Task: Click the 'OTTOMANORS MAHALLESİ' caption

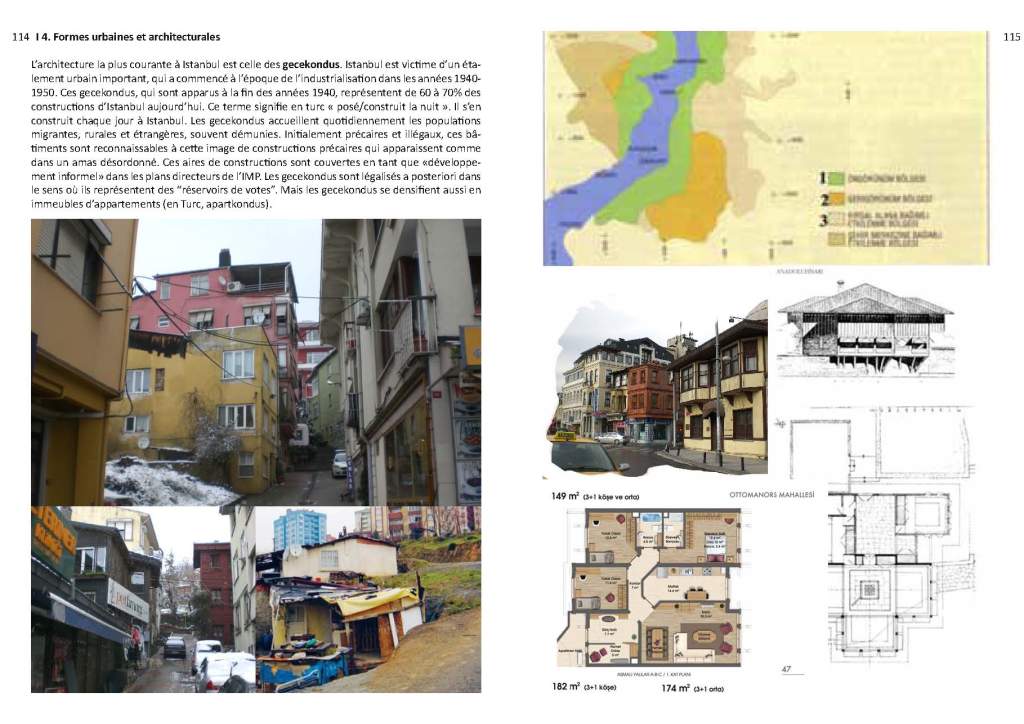Action: pos(773,495)
